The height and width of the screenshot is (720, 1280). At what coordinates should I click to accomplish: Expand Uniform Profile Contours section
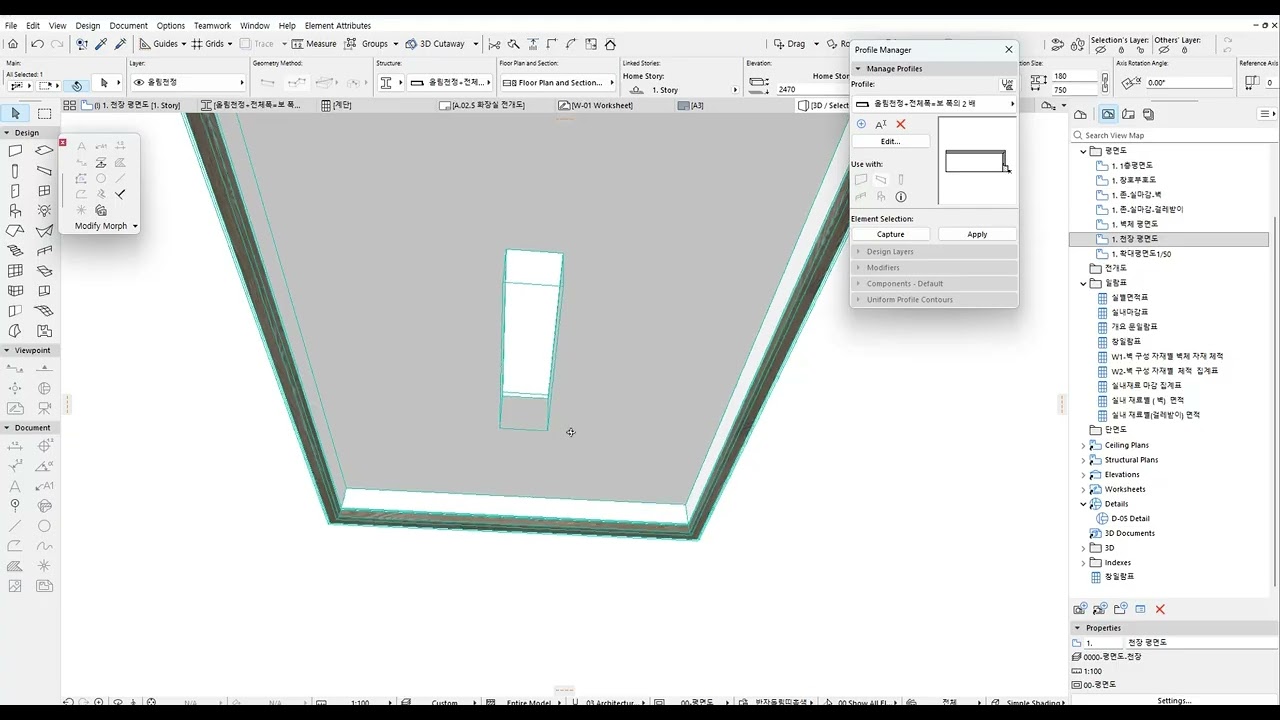click(934, 300)
